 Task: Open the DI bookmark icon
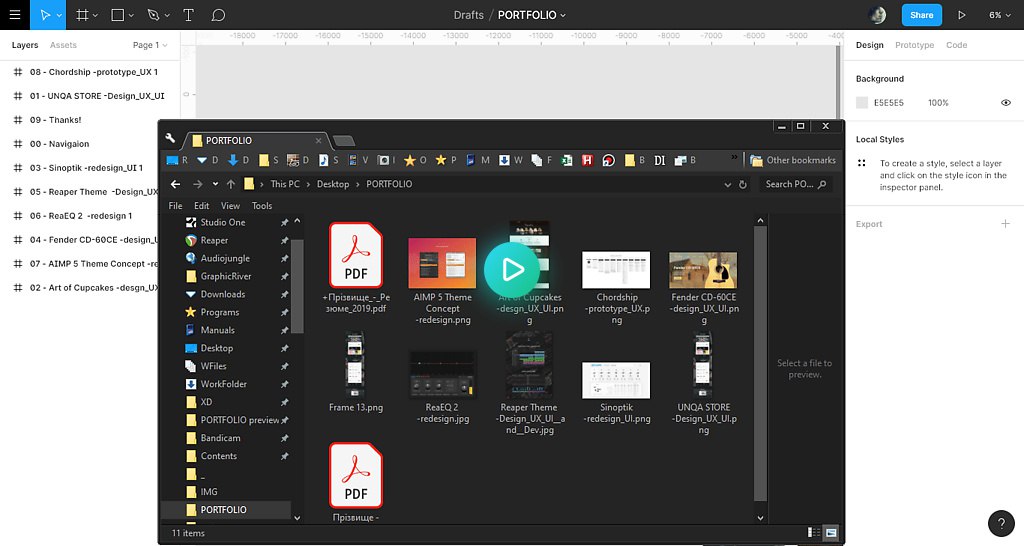660,160
